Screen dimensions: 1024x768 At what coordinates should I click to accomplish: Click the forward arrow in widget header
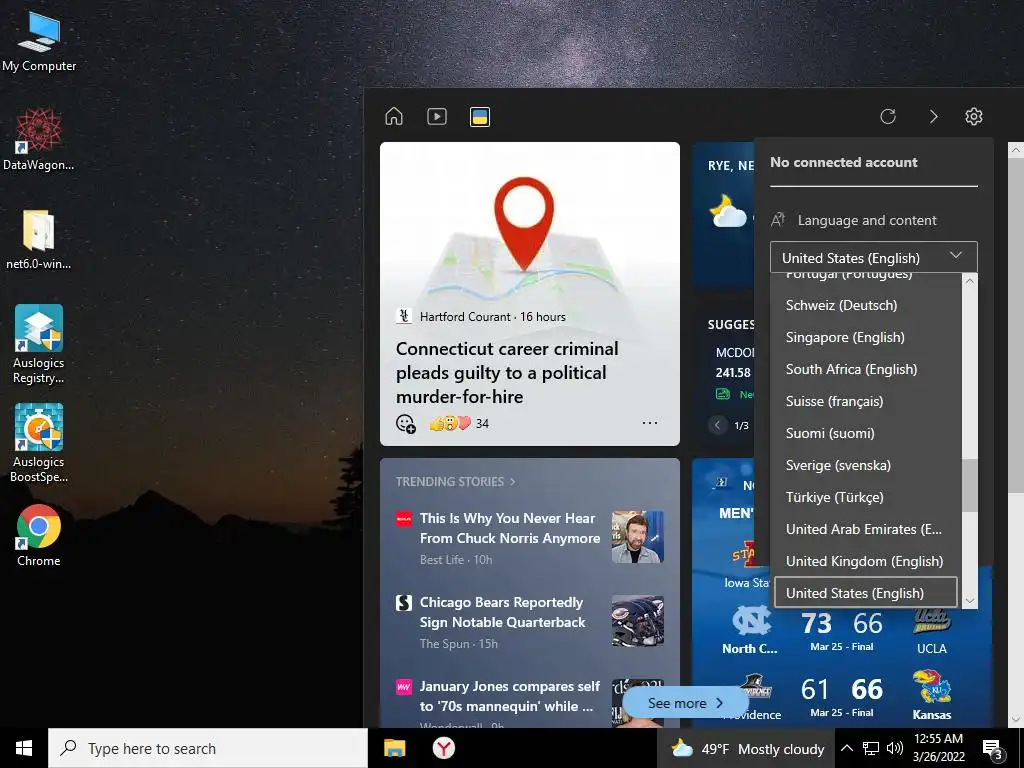click(933, 116)
